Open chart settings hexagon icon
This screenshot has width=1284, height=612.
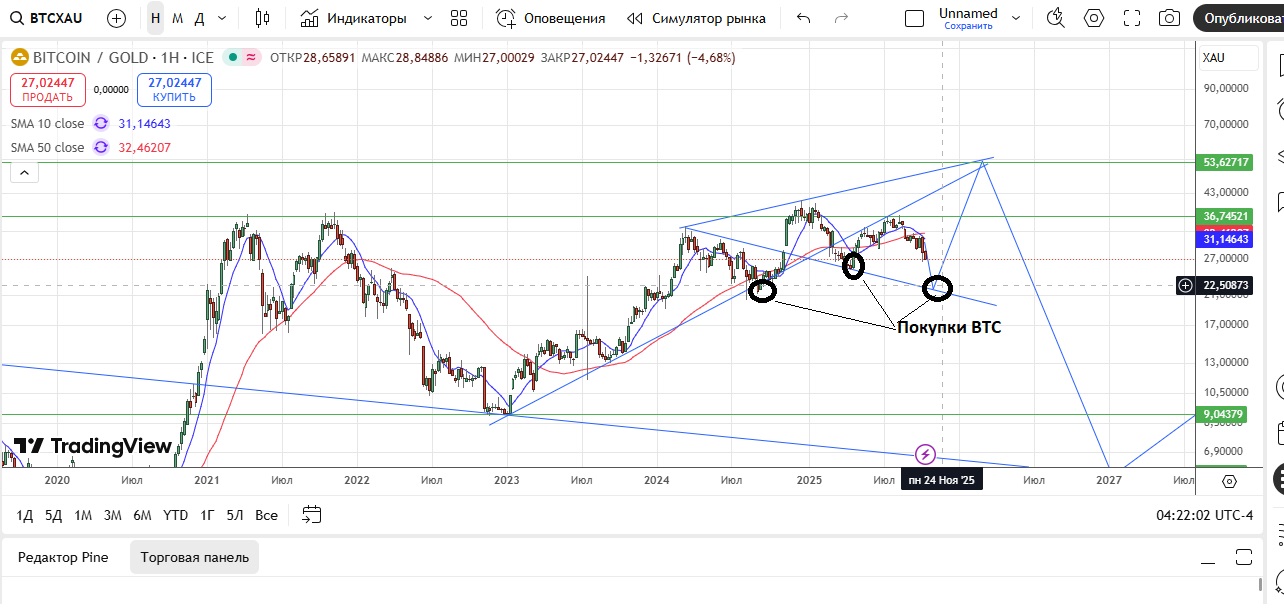[1094, 18]
